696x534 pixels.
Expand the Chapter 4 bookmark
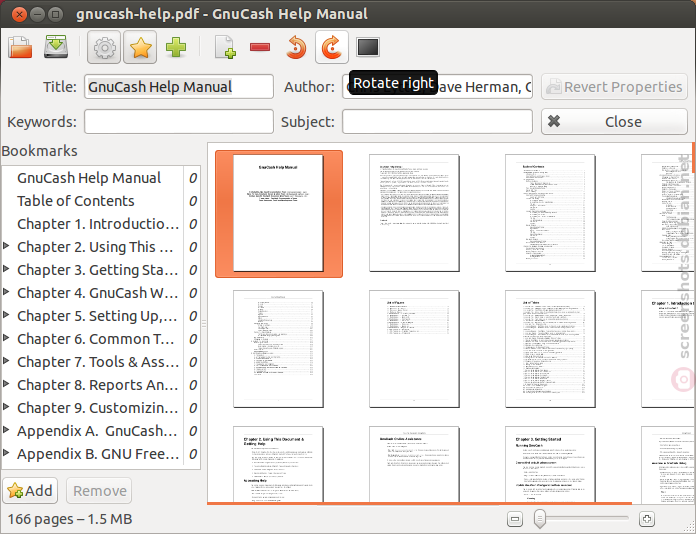(6, 292)
